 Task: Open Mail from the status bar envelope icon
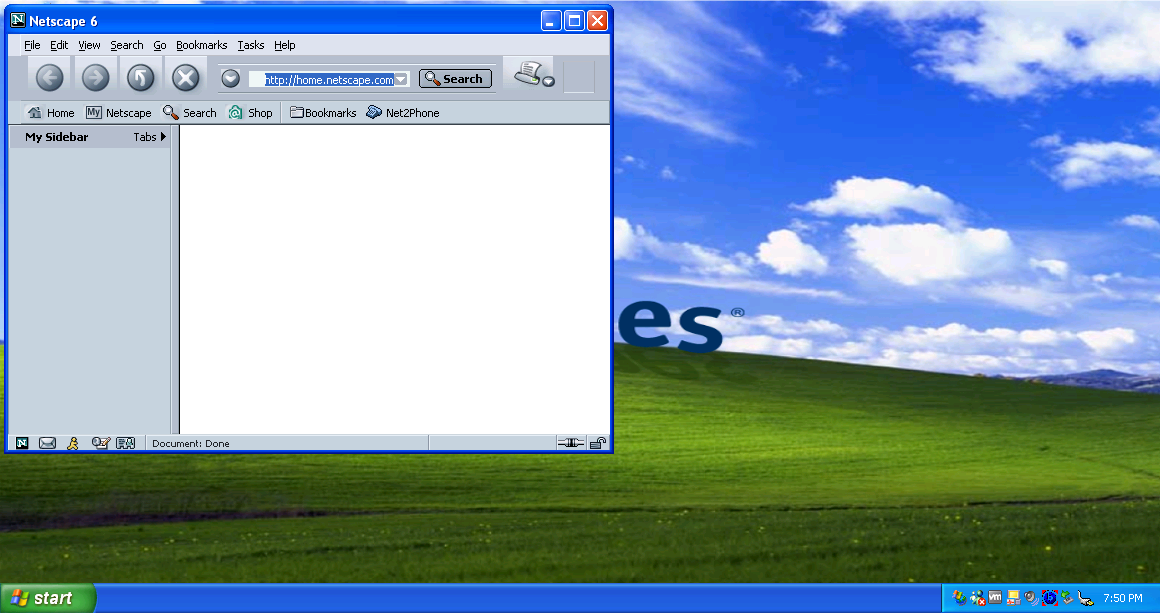click(x=47, y=443)
